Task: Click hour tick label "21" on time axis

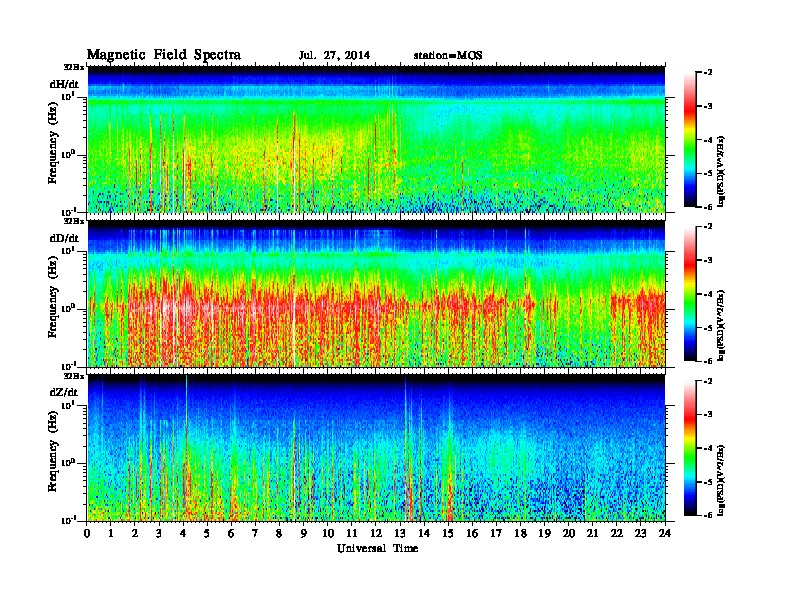Action: tap(592, 533)
